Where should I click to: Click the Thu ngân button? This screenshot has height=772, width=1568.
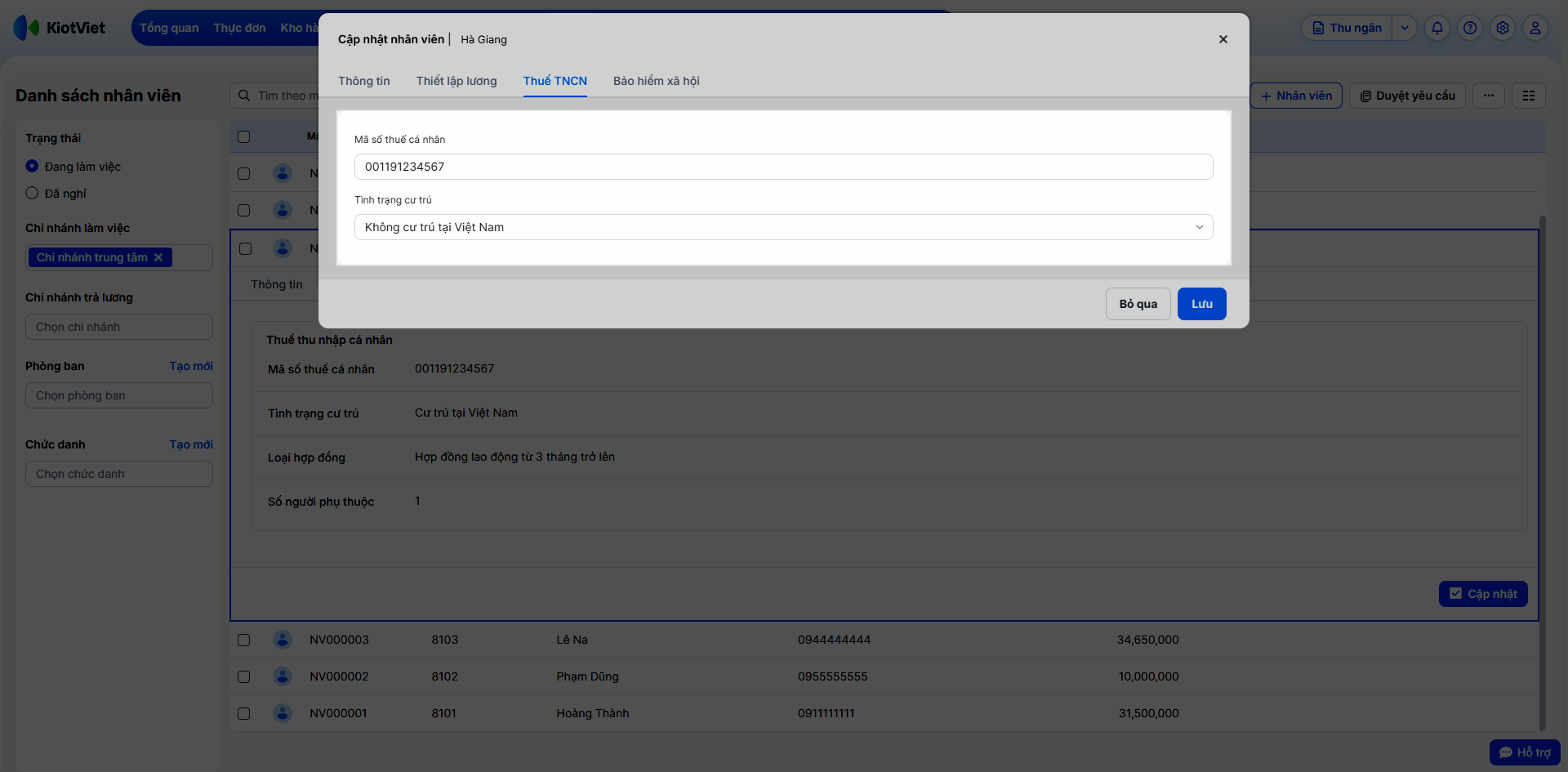[1347, 28]
